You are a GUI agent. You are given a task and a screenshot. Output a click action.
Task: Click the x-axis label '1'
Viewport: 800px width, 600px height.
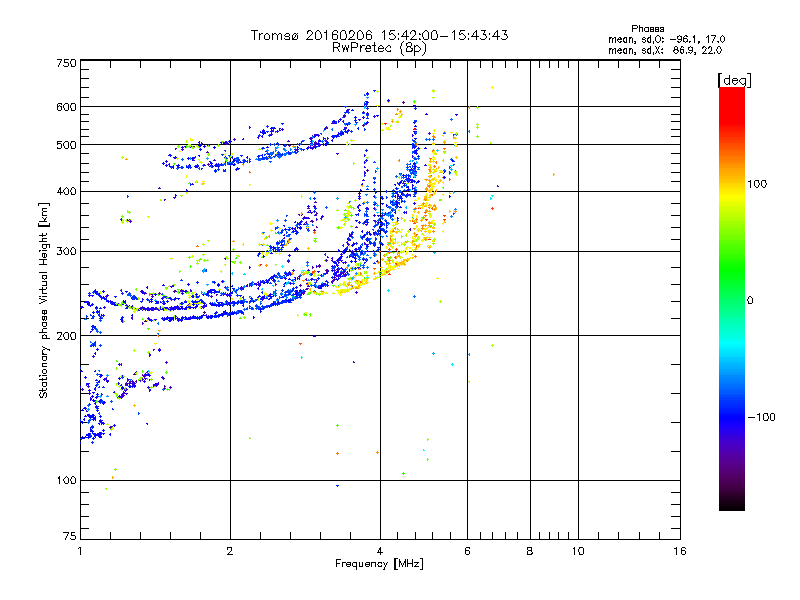(80, 551)
